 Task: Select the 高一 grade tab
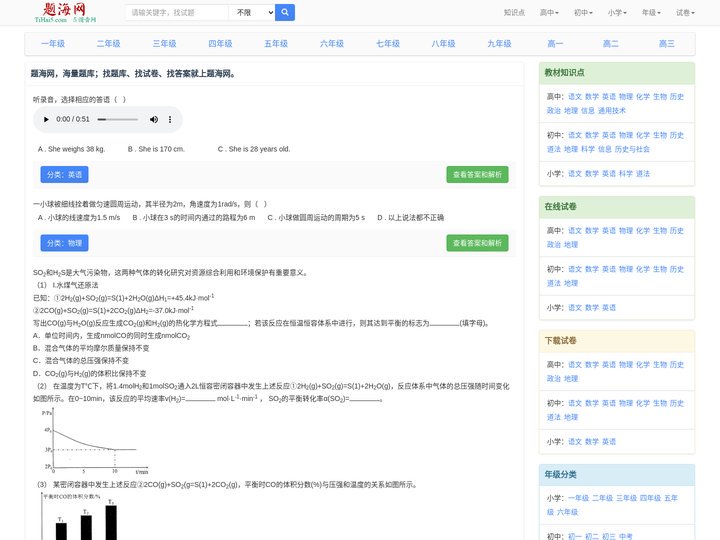pos(555,44)
